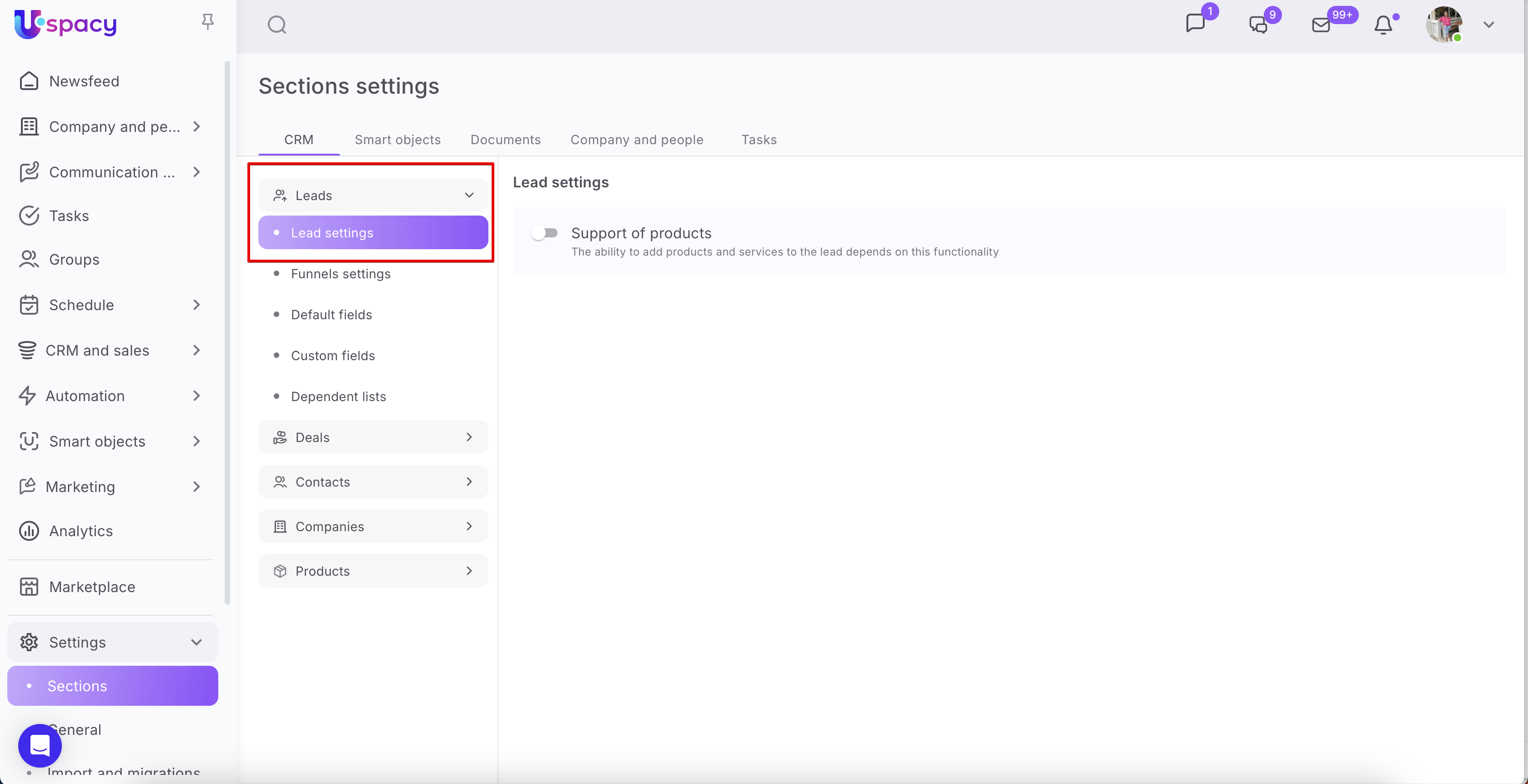Viewport: 1528px width, 784px height.
Task: Open the notifications bell
Action: click(x=1383, y=25)
